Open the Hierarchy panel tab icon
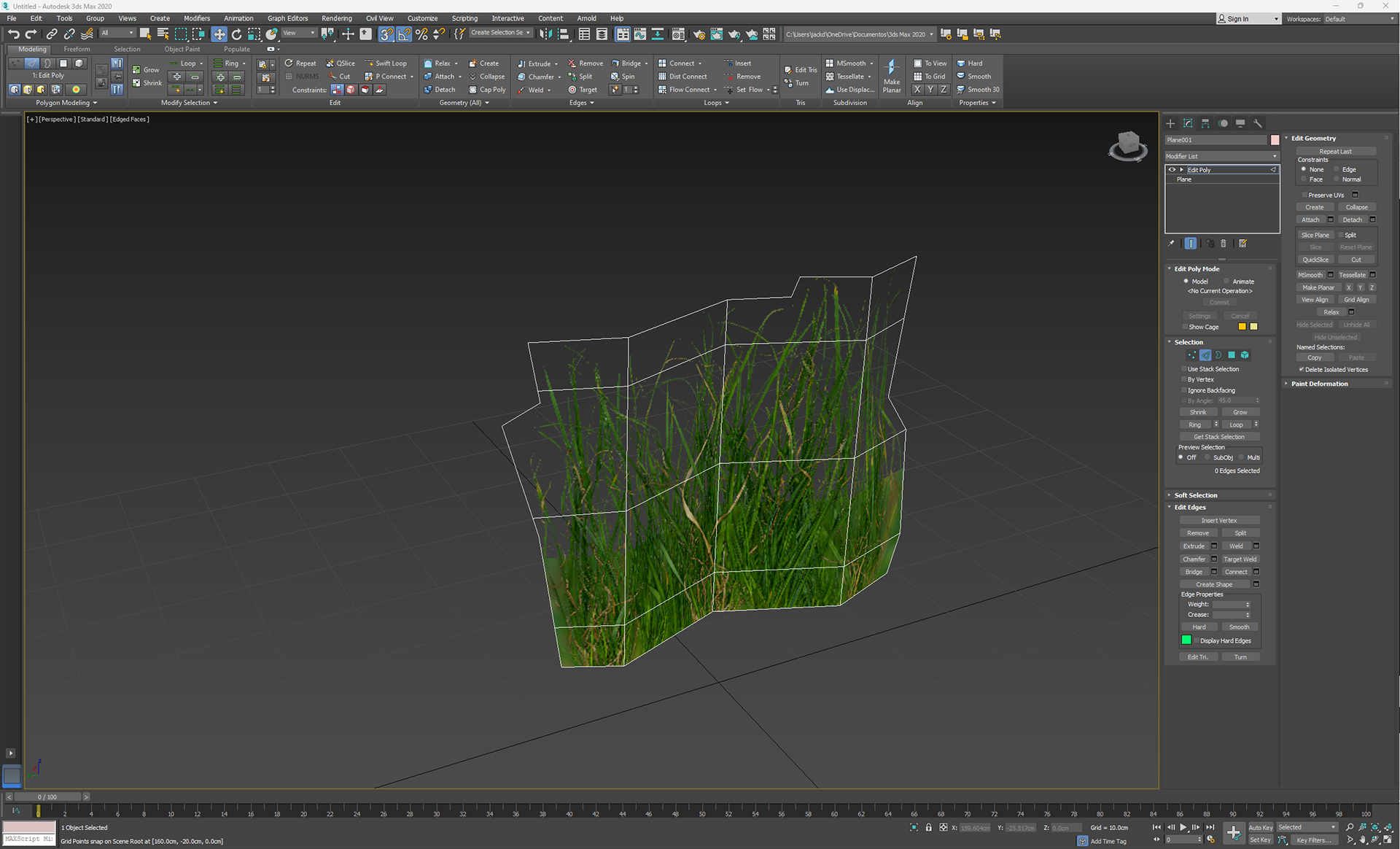Image resolution: width=1400 pixels, height=849 pixels. click(1205, 123)
